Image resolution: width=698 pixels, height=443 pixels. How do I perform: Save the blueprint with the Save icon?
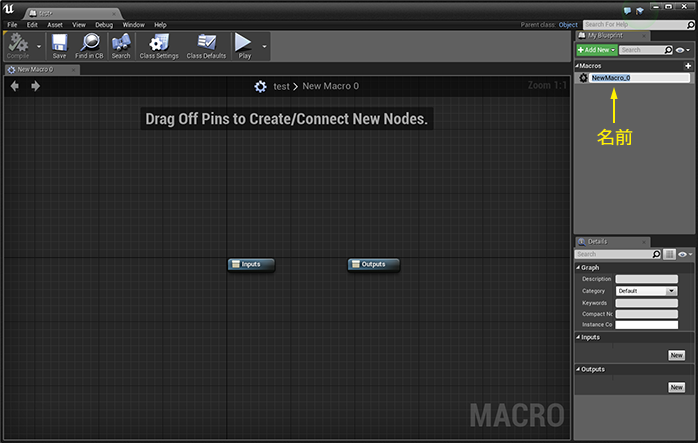59,46
